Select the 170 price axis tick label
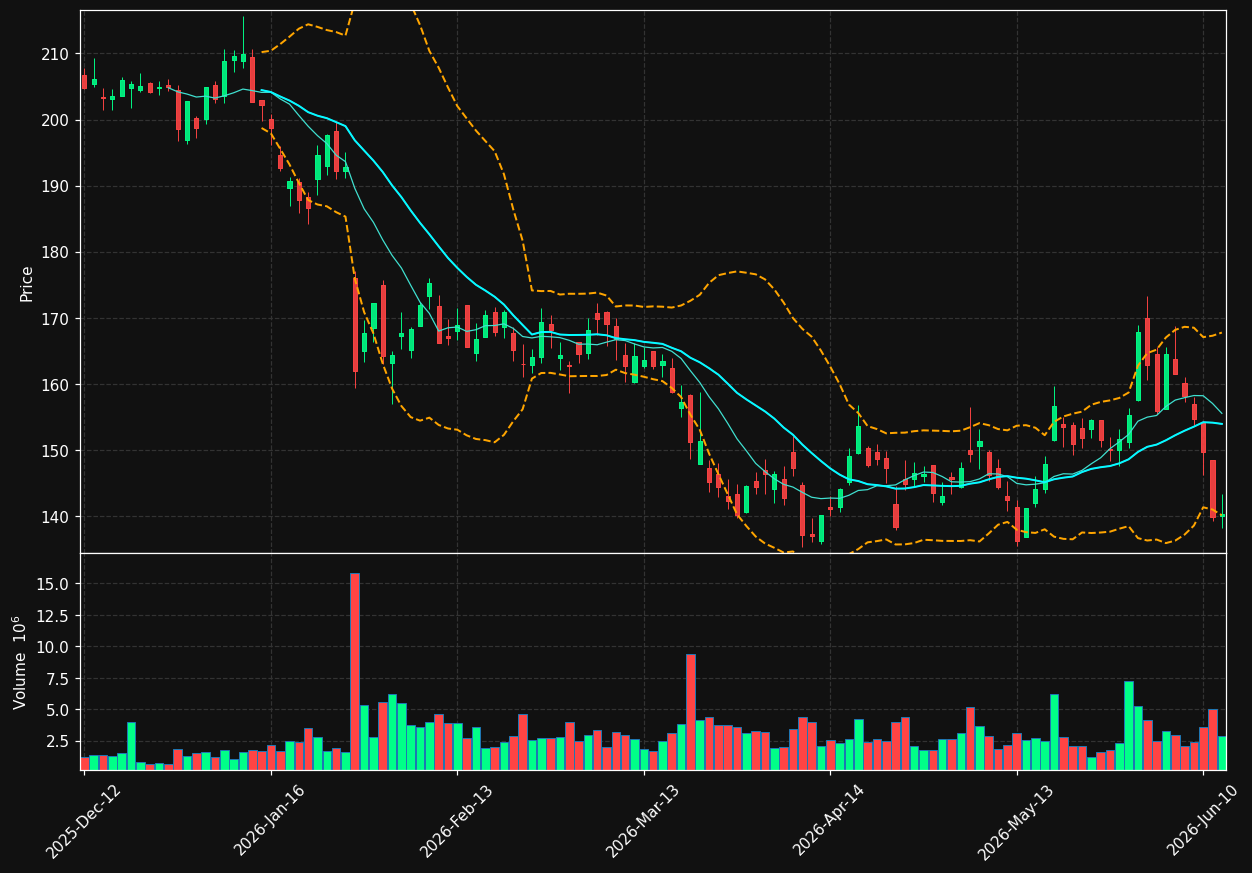The height and width of the screenshot is (873, 1252). [56, 319]
